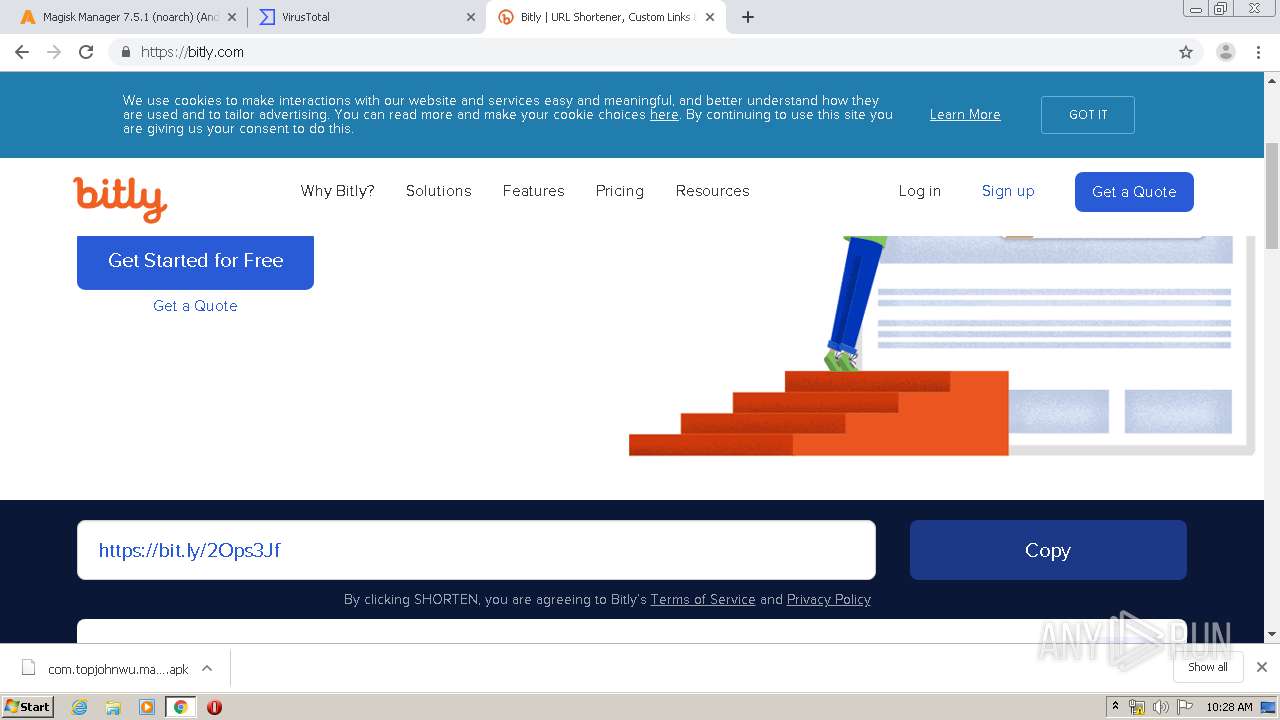This screenshot has width=1280, height=720.
Task: Open the Why Bitly? menu
Action: coord(337,191)
